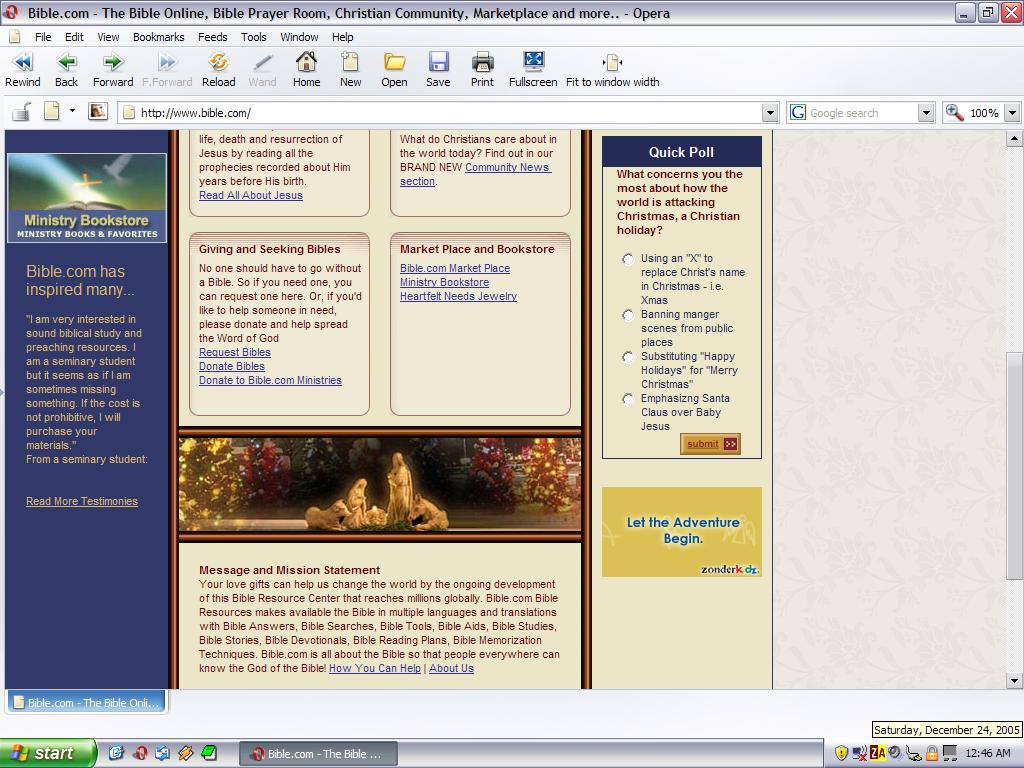Viewport: 1024px width, 768px height.
Task: Click the down arrow of page scrollbar
Action: [x=1014, y=680]
